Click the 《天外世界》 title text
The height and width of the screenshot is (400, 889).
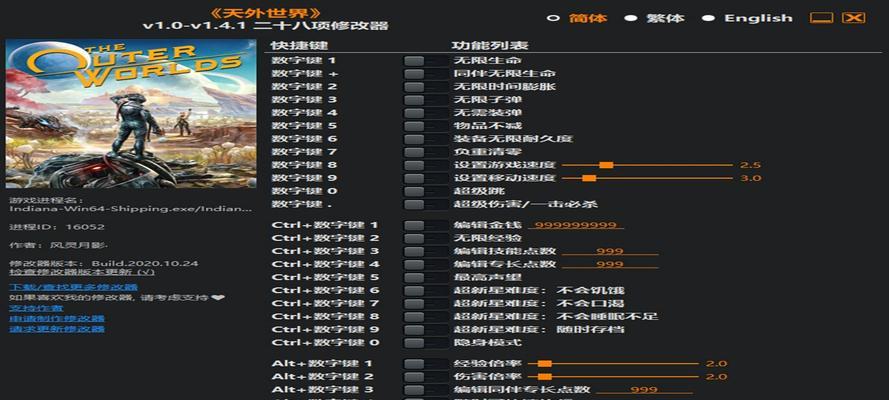265,12
